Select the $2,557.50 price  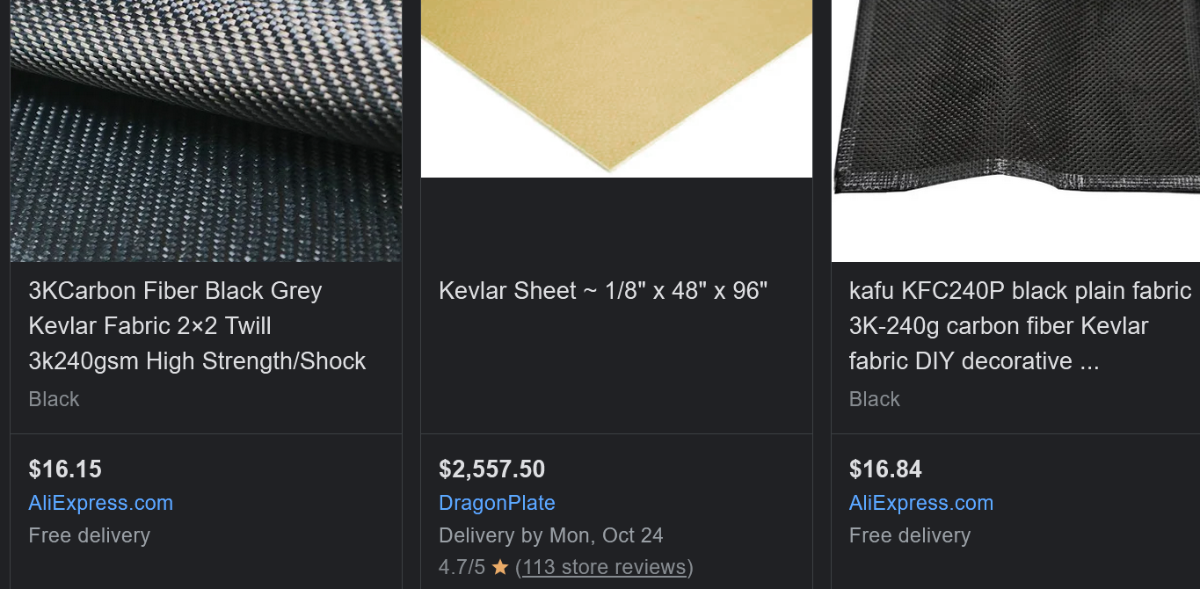tap(492, 469)
